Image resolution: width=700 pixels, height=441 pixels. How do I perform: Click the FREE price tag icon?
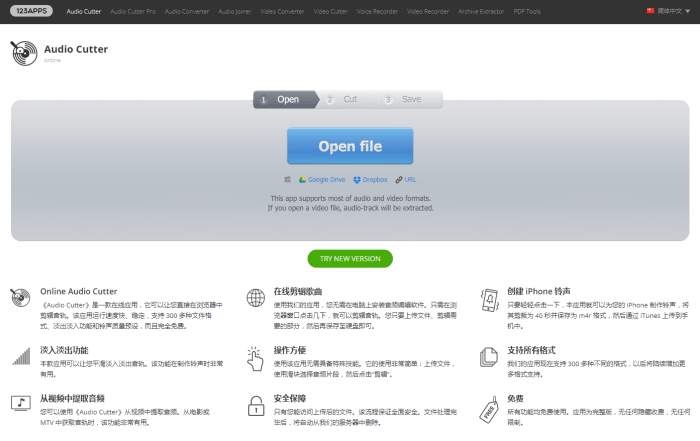[489, 409]
